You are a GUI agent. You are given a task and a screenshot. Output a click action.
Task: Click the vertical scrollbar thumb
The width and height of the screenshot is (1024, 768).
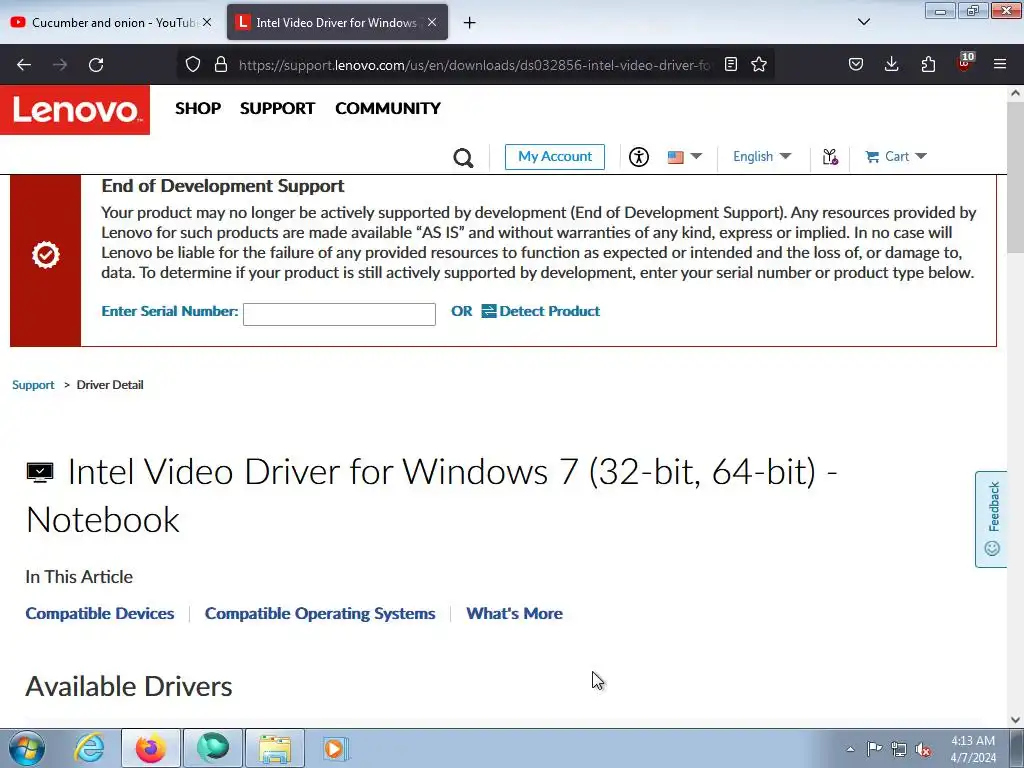1016,176
